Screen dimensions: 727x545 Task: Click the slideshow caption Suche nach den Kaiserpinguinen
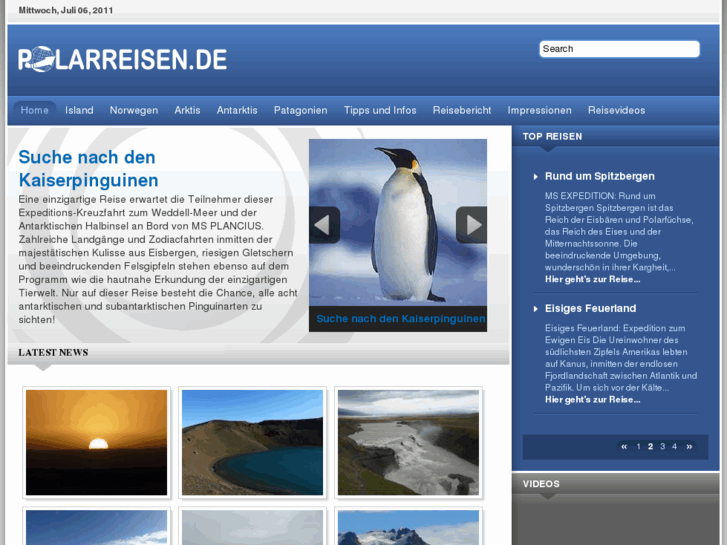point(401,319)
